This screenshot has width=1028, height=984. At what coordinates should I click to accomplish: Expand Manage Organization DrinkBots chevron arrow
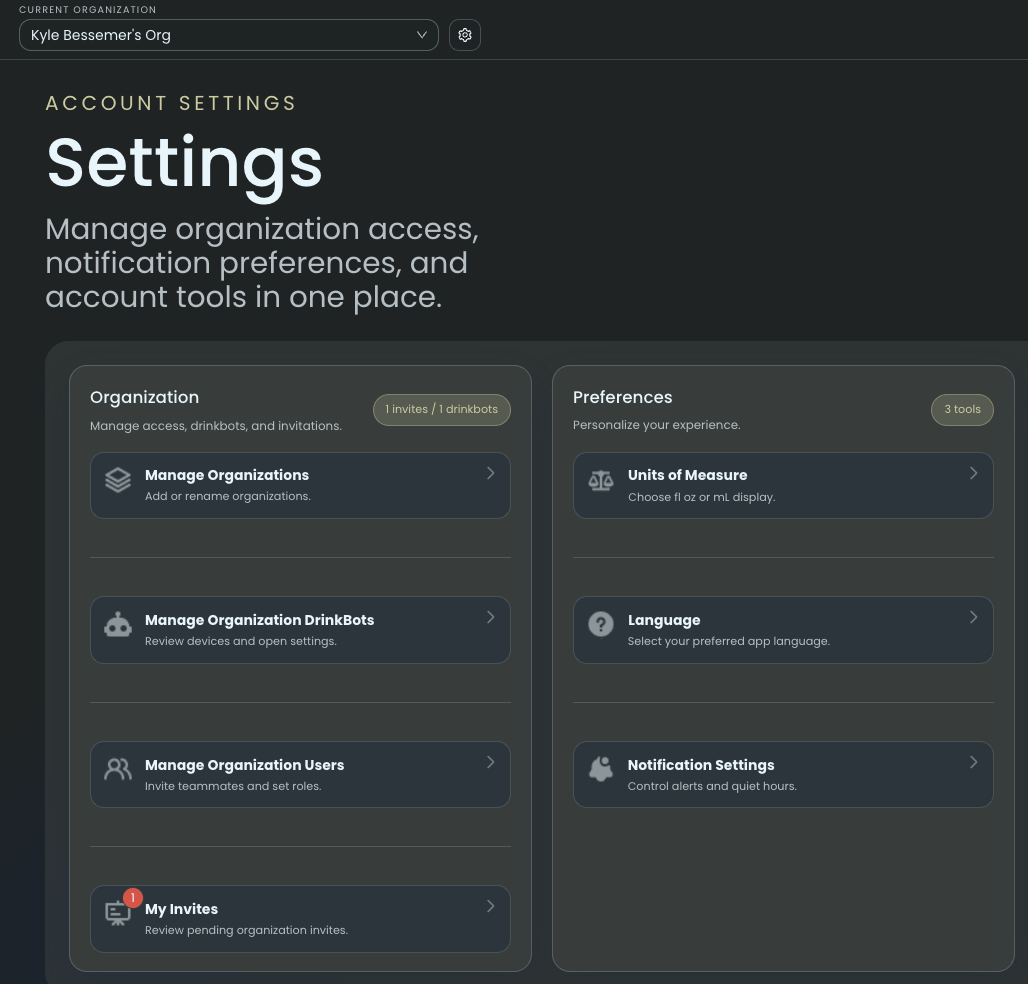tap(490, 617)
